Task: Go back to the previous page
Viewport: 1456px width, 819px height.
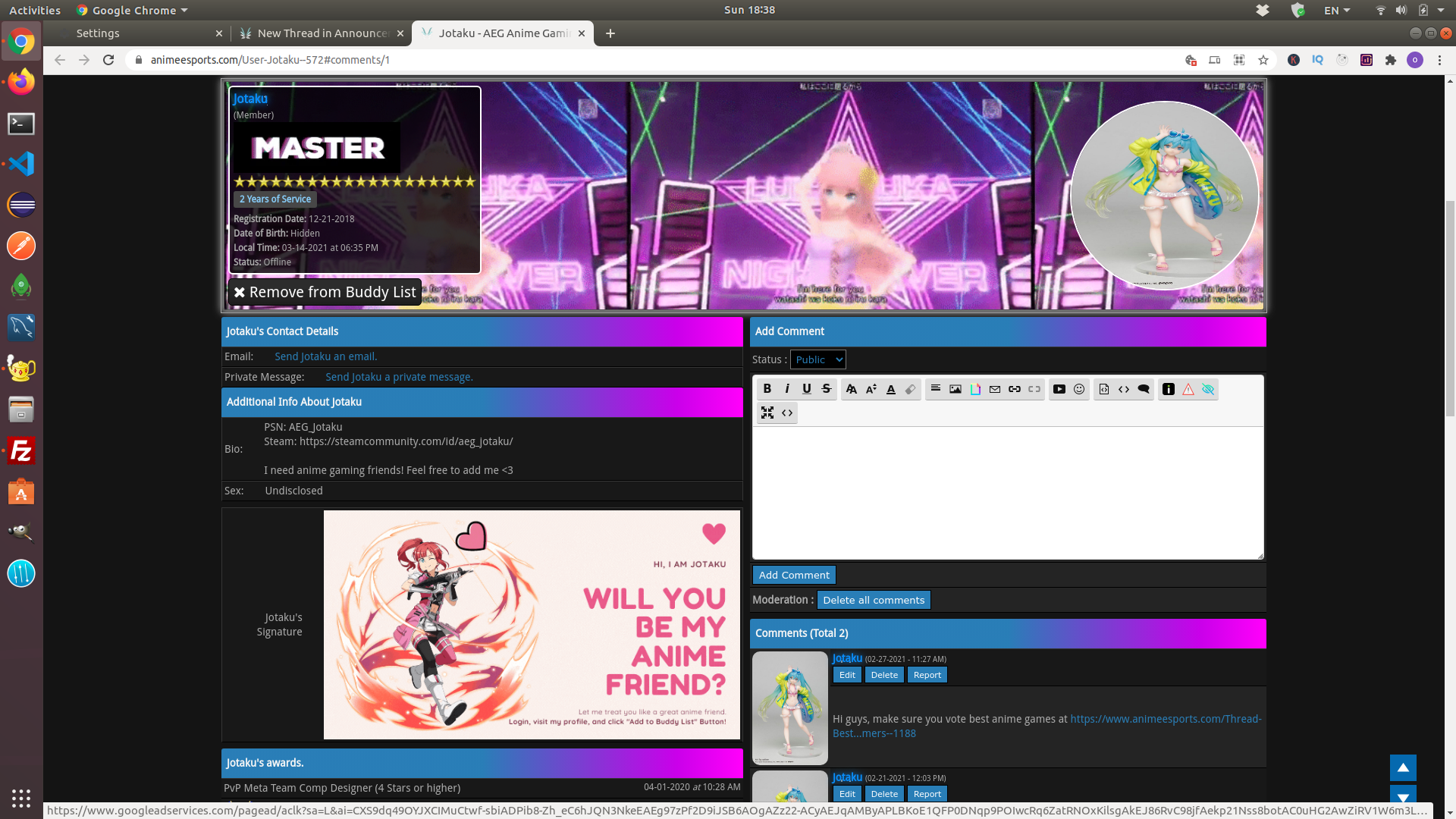Action: coord(60,60)
